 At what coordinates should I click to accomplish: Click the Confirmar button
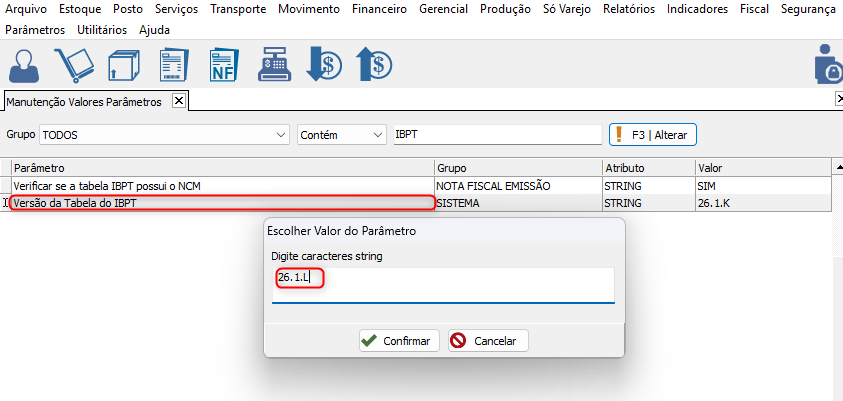399,341
